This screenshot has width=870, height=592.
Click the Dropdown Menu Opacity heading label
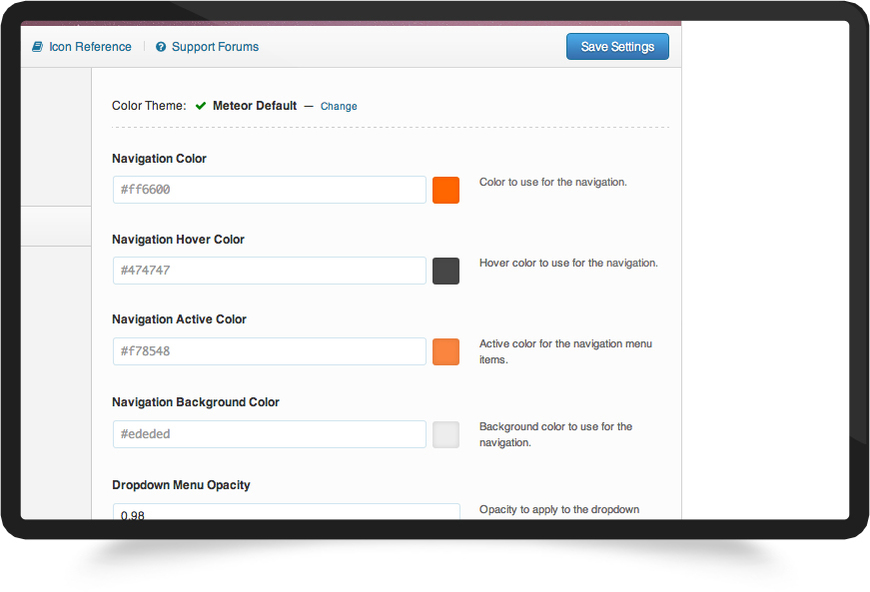(x=181, y=485)
